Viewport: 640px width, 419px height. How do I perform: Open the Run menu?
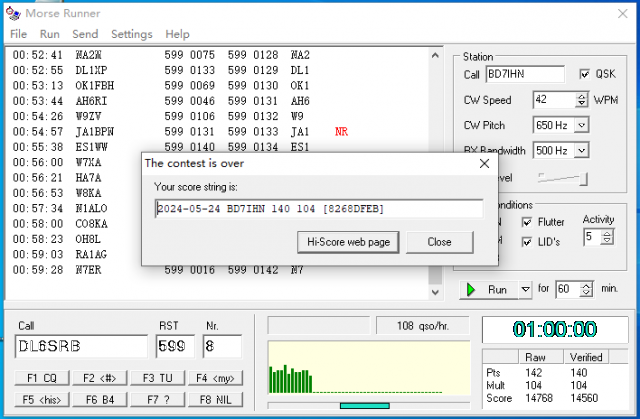click(x=49, y=34)
